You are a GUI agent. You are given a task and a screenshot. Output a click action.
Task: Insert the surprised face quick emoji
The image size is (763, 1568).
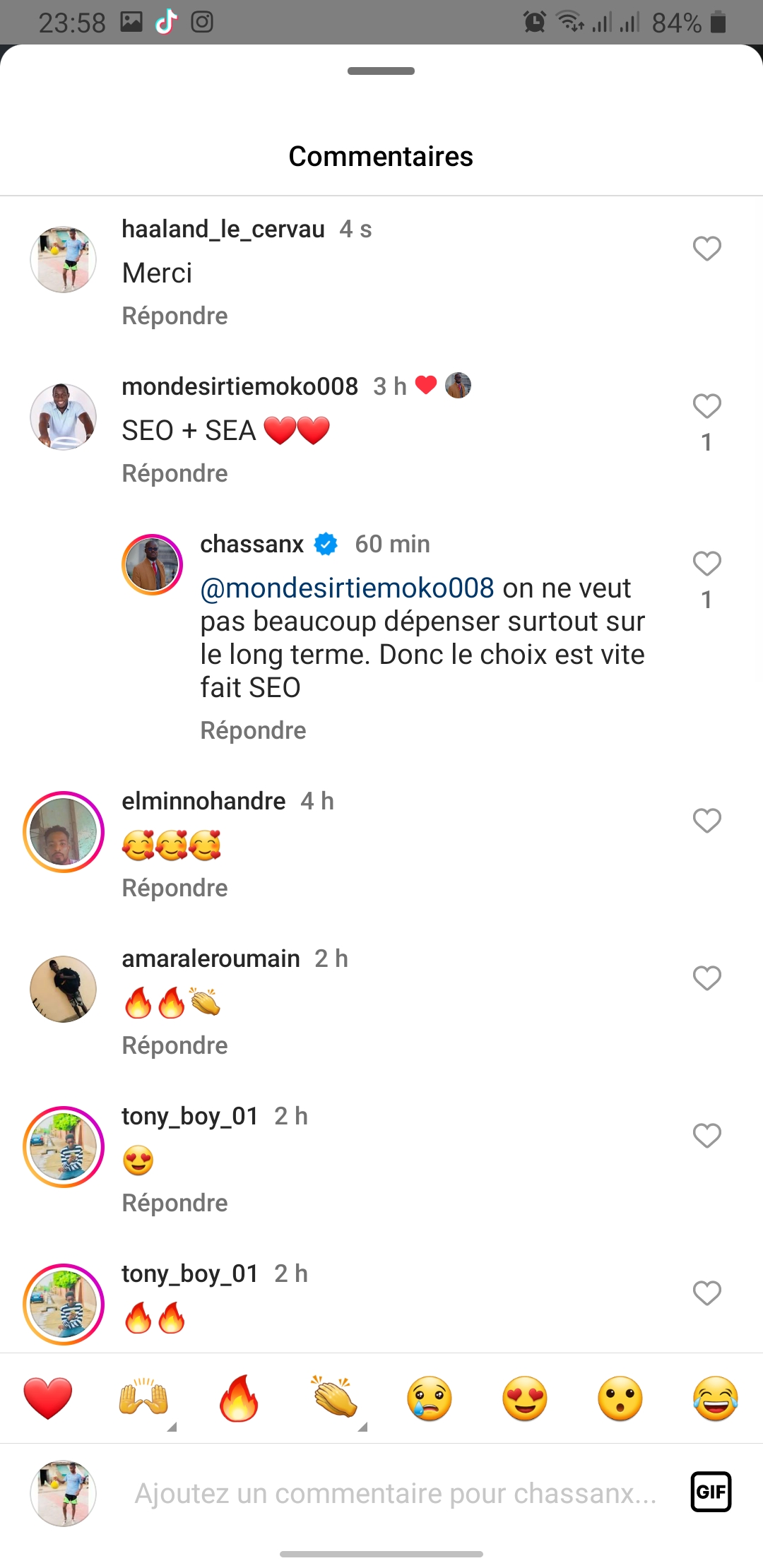(x=620, y=1398)
